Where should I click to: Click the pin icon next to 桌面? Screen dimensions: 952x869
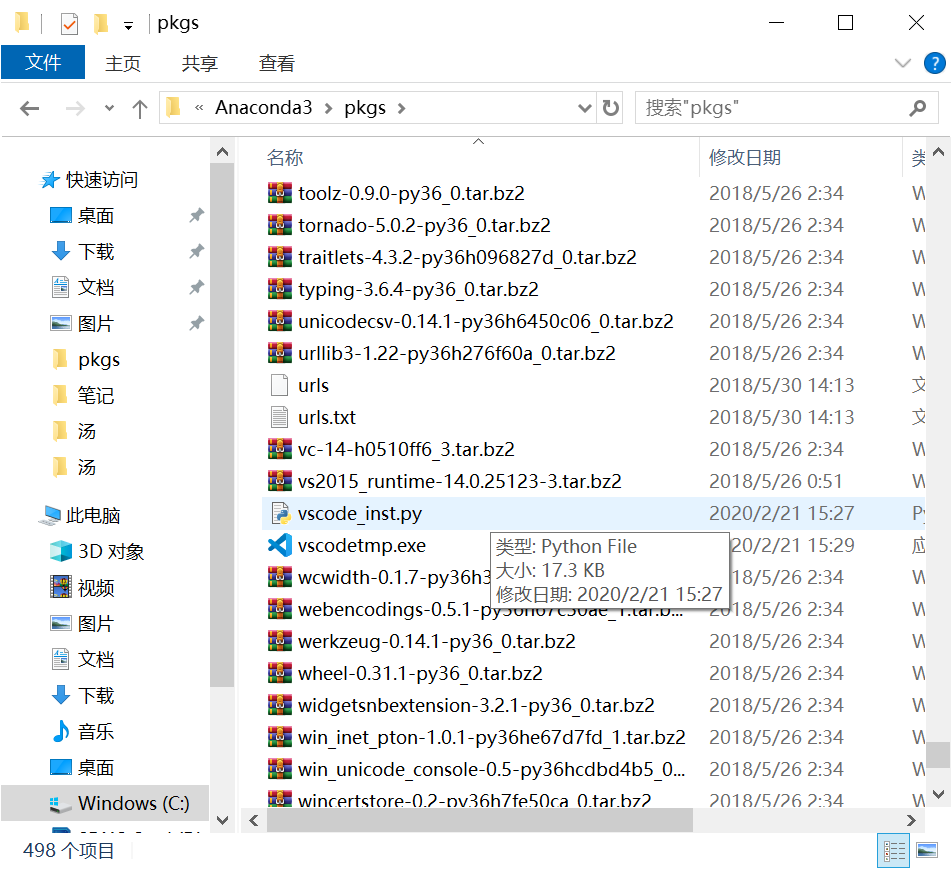point(196,216)
